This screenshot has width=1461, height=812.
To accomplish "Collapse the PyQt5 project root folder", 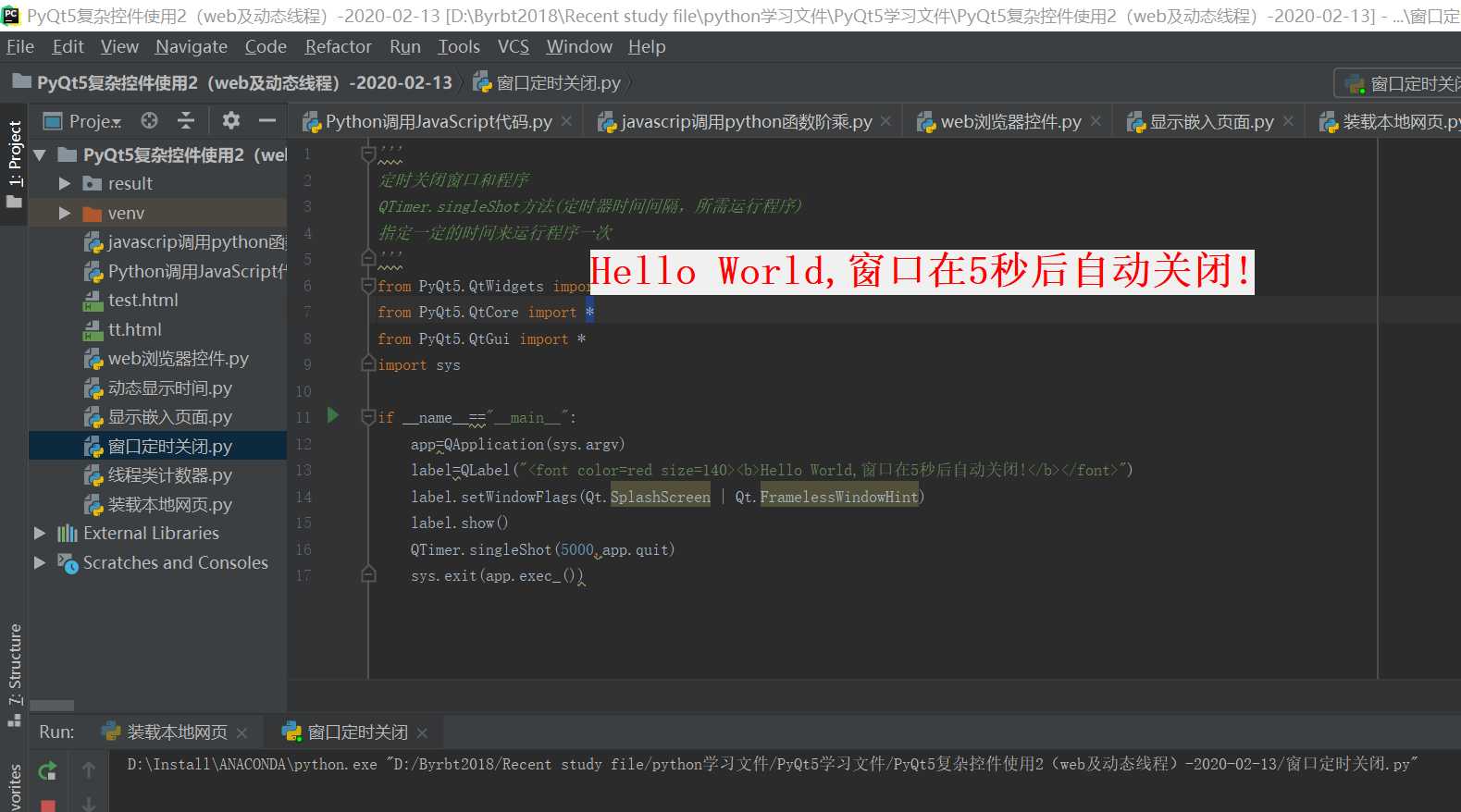I will point(40,154).
